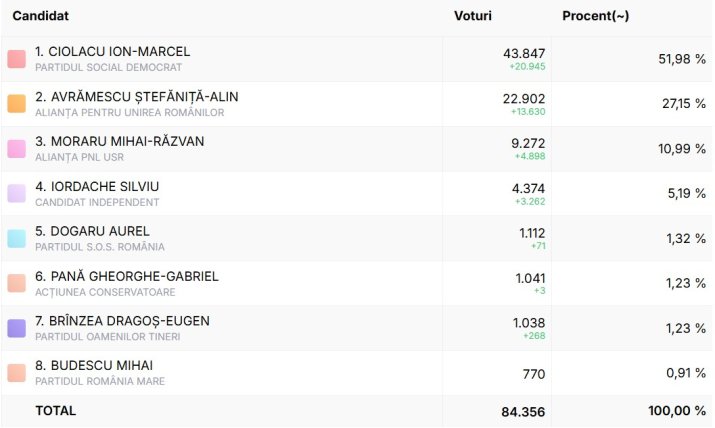Sort by the Voturi column header
The width and height of the screenshot is (715, 428).
coord(472,17)
